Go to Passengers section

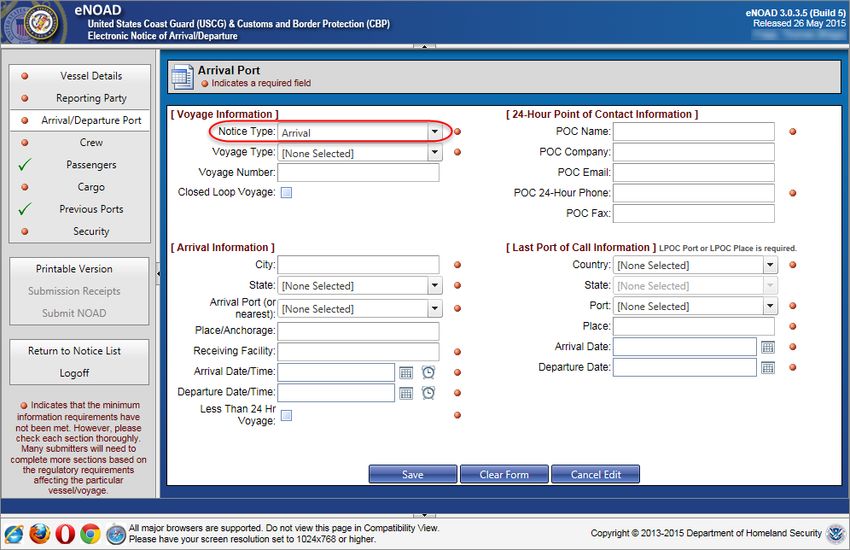(x=80, y=165)
